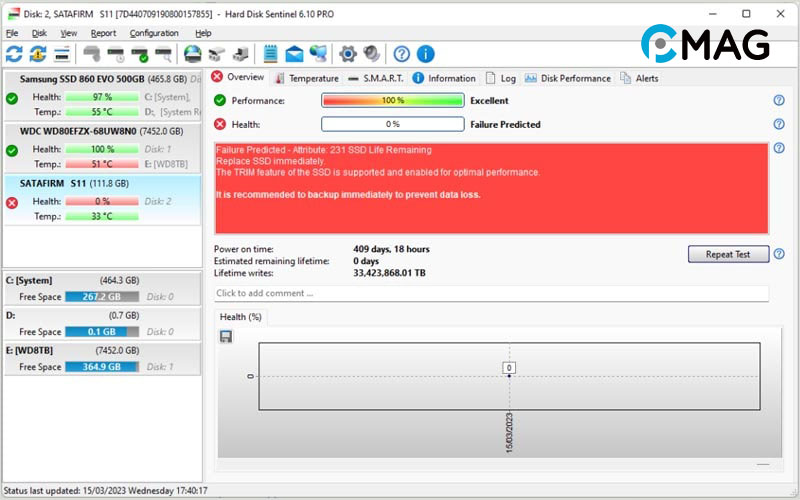Image resolution: width=800 pixels, height=500 pixels.
Task: Click the globe and monitor network icon
Action: (x=318, y=54)
